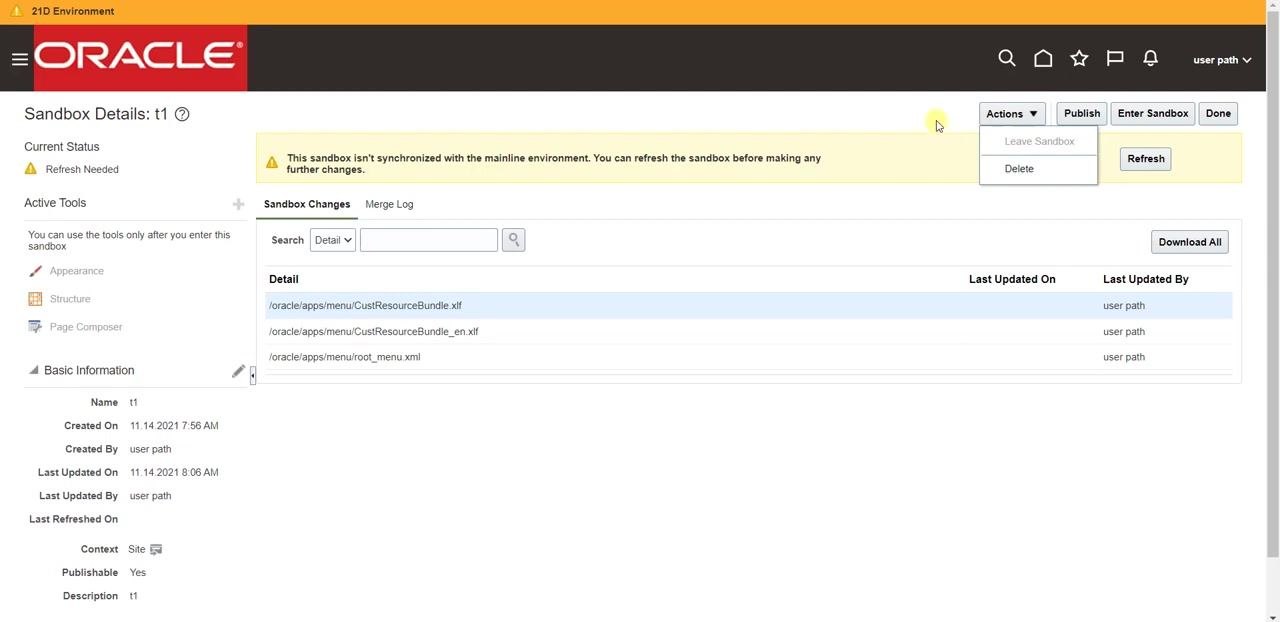Click the Last Updated By column header
The width and height of the screenshot is (1280, 622).
tap(1146, 279)
